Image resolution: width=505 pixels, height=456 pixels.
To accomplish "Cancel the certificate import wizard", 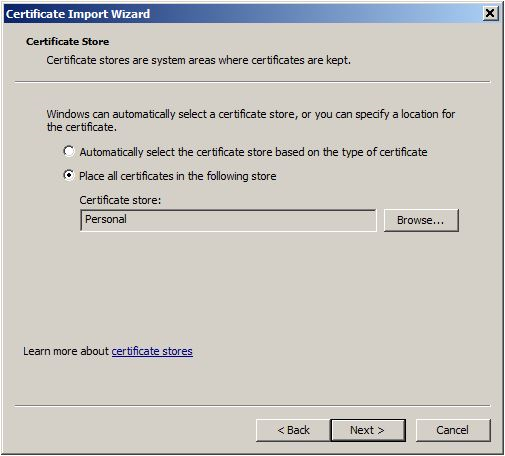I will point(453,430).
